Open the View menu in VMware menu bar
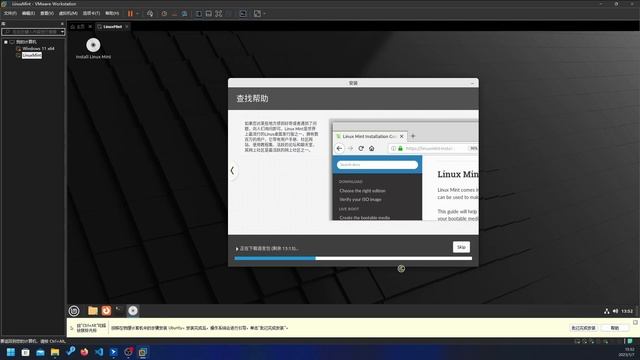This screenshot has height=360, width=640. pyautogui.click(x=47, y=13)
